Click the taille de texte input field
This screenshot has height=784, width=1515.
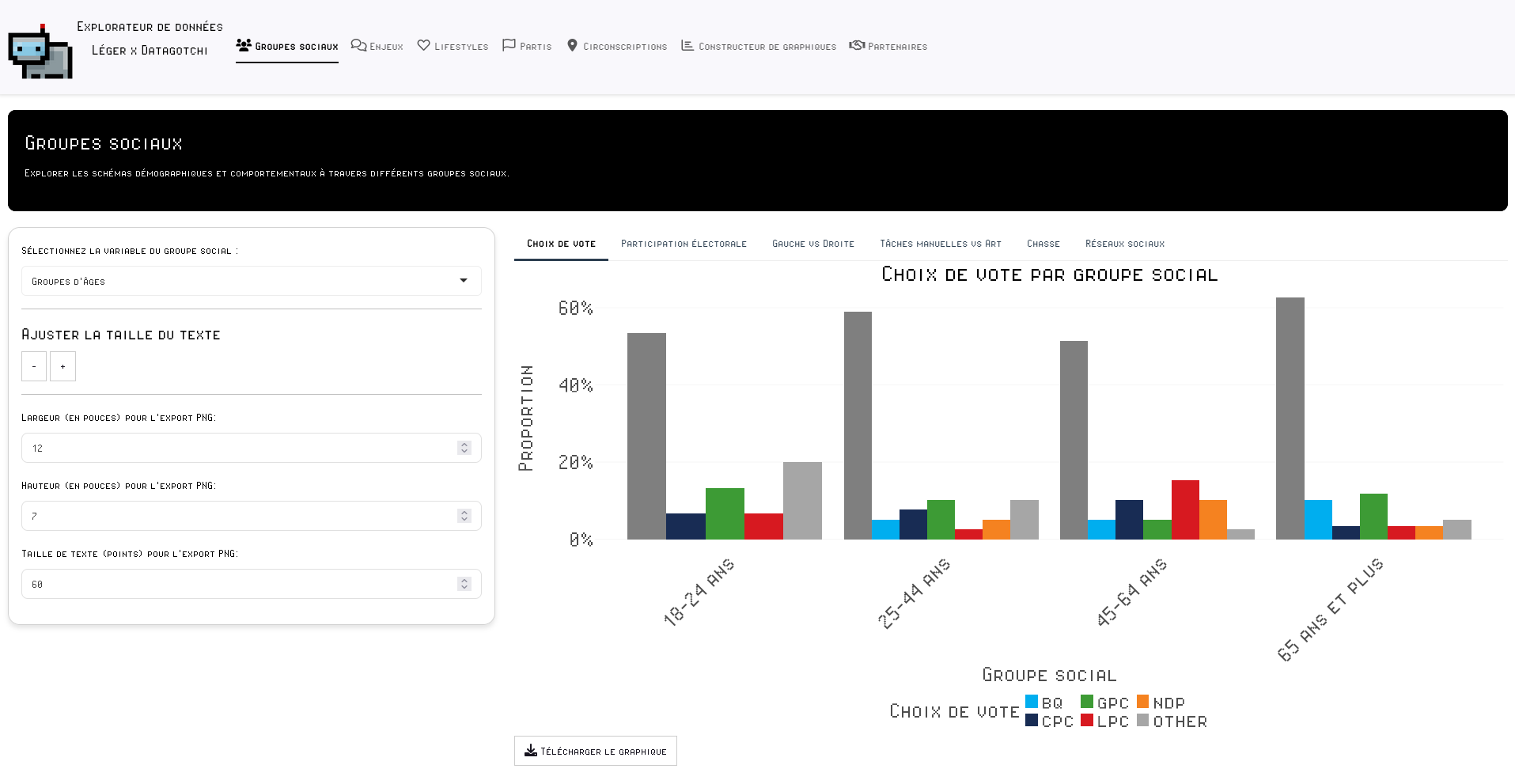pos(237,584)
